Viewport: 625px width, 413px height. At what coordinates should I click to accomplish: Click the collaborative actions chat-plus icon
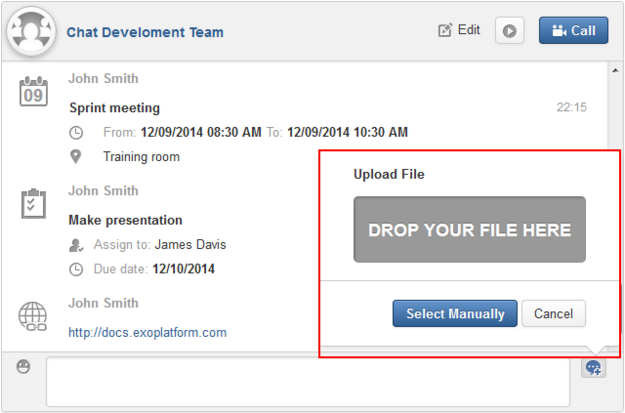pos(594,368)
